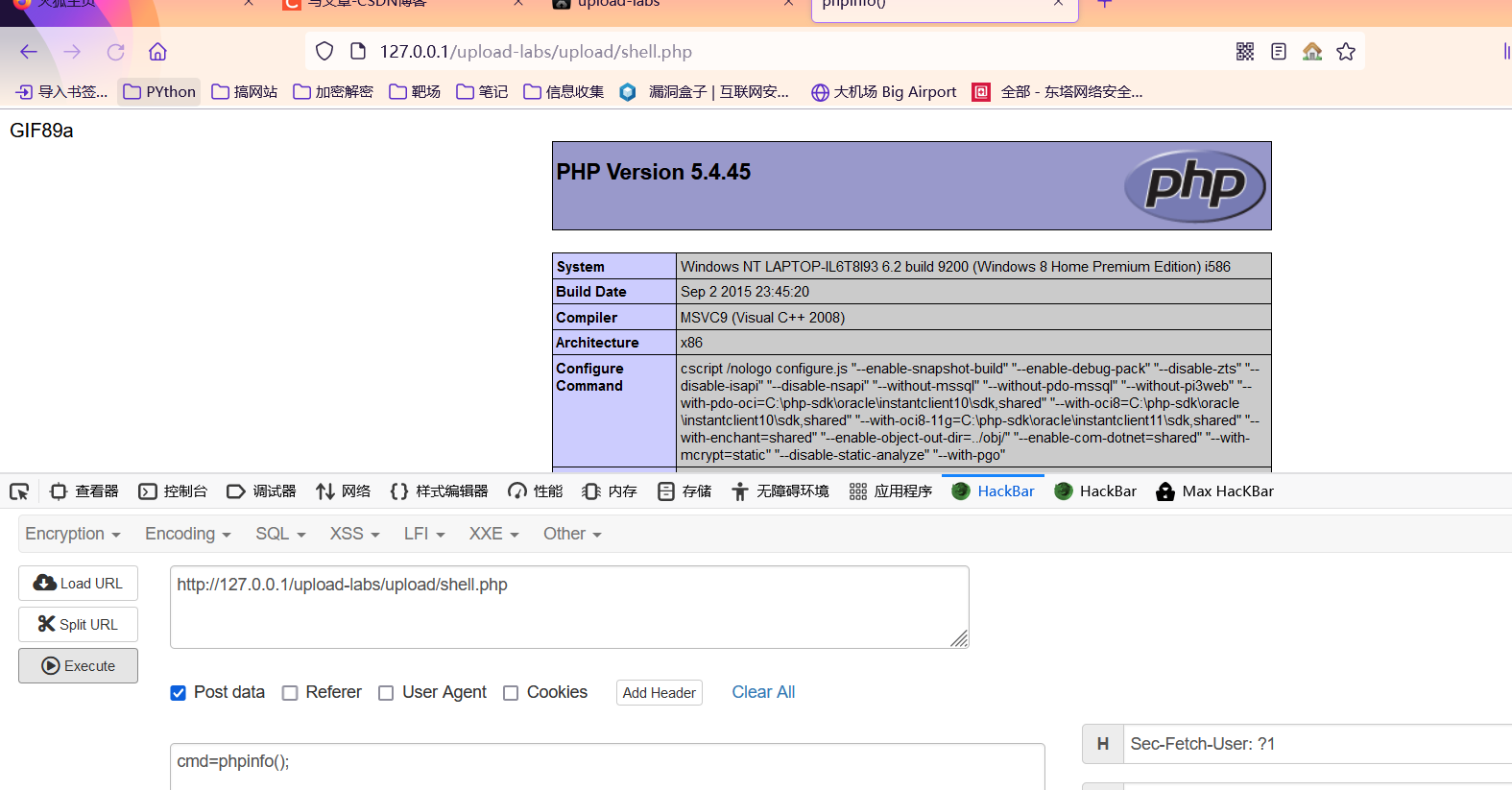Open a new browser tab with plus
Image resolution: width=1512 pixels, height=790 pixels.
pyautogui.click(x=1105, y=4)
